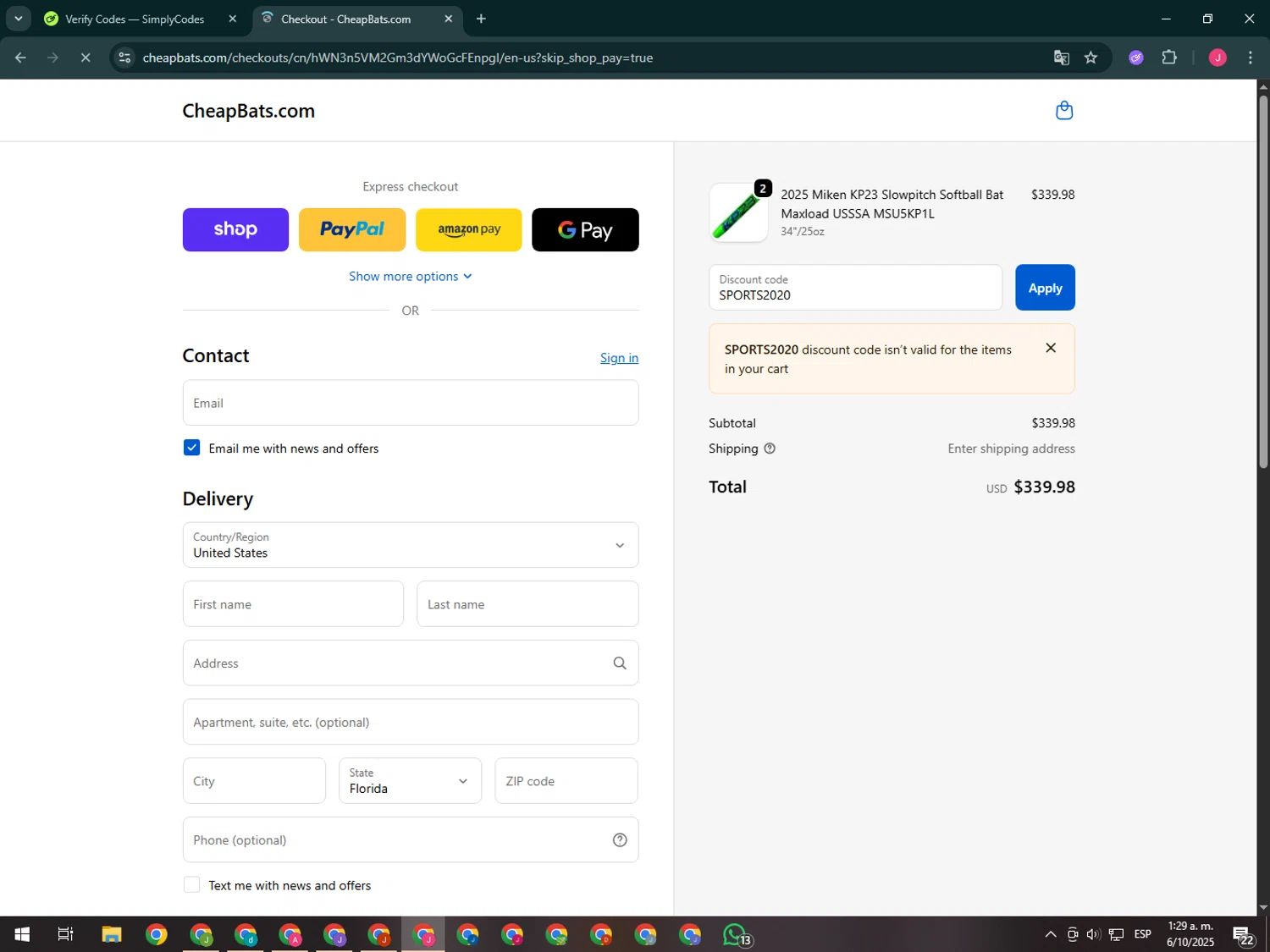The image size is (1270, 952).
Task: Click the address search magnifier icon
Action: pos(620,663)
